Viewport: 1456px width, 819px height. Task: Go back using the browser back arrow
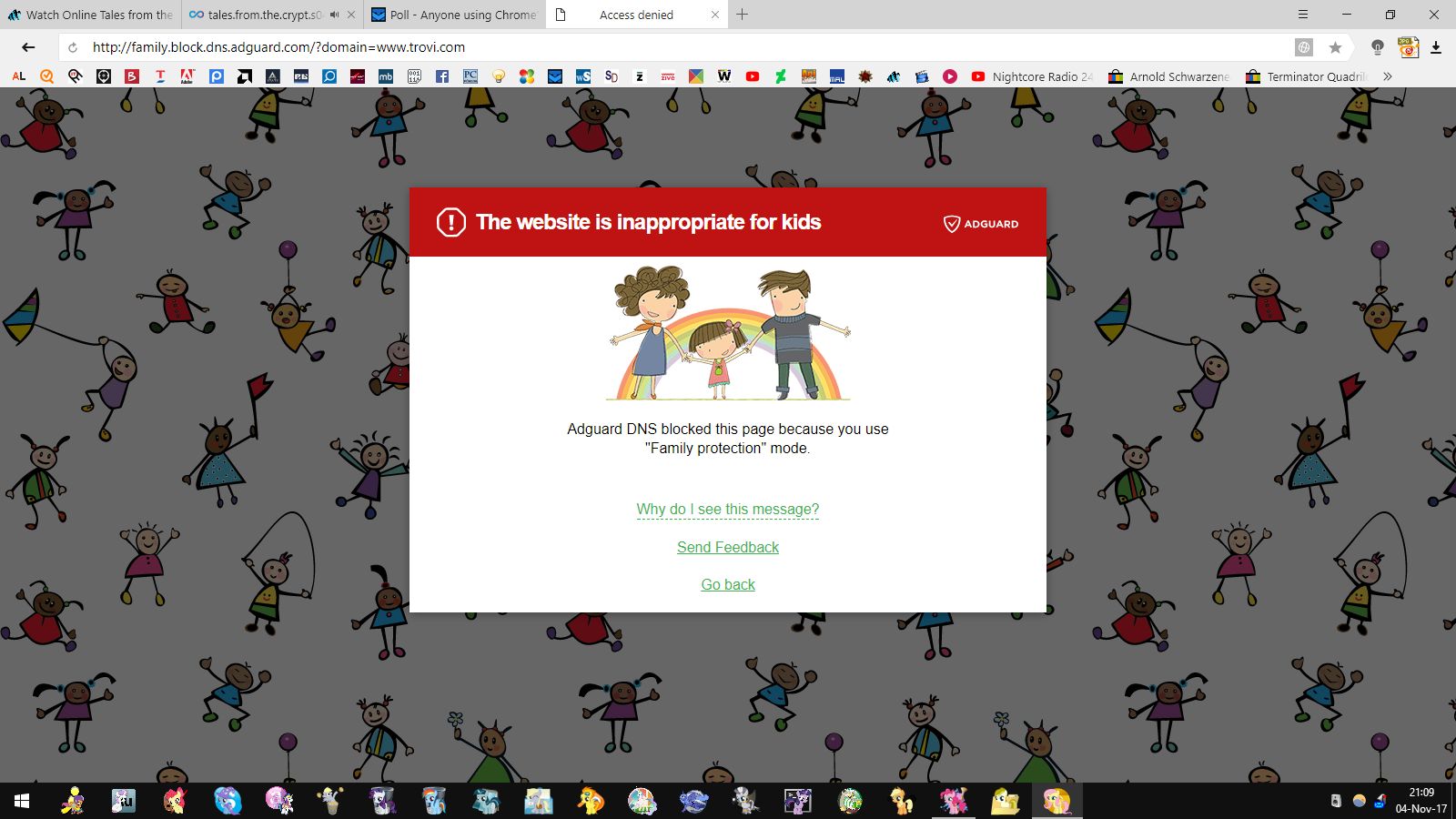coord(28,47)
